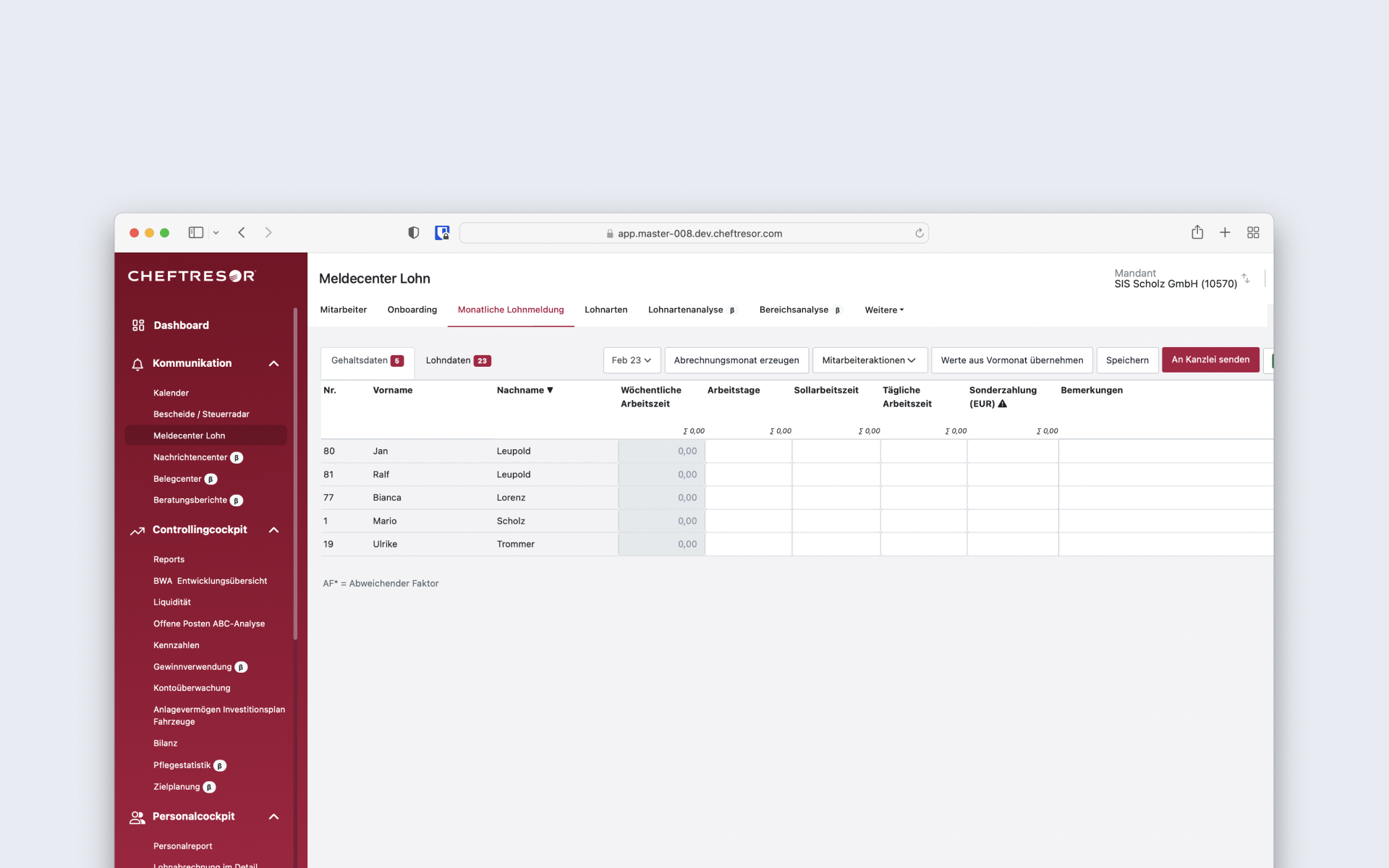
Task: Reload the page with the refresh icon
Action: click(919, 233)
